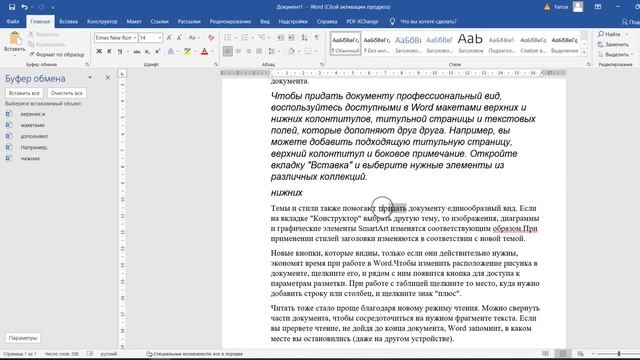Open the Рецензирование ribbon tab
Screen dimensions: 640x360
230,21
